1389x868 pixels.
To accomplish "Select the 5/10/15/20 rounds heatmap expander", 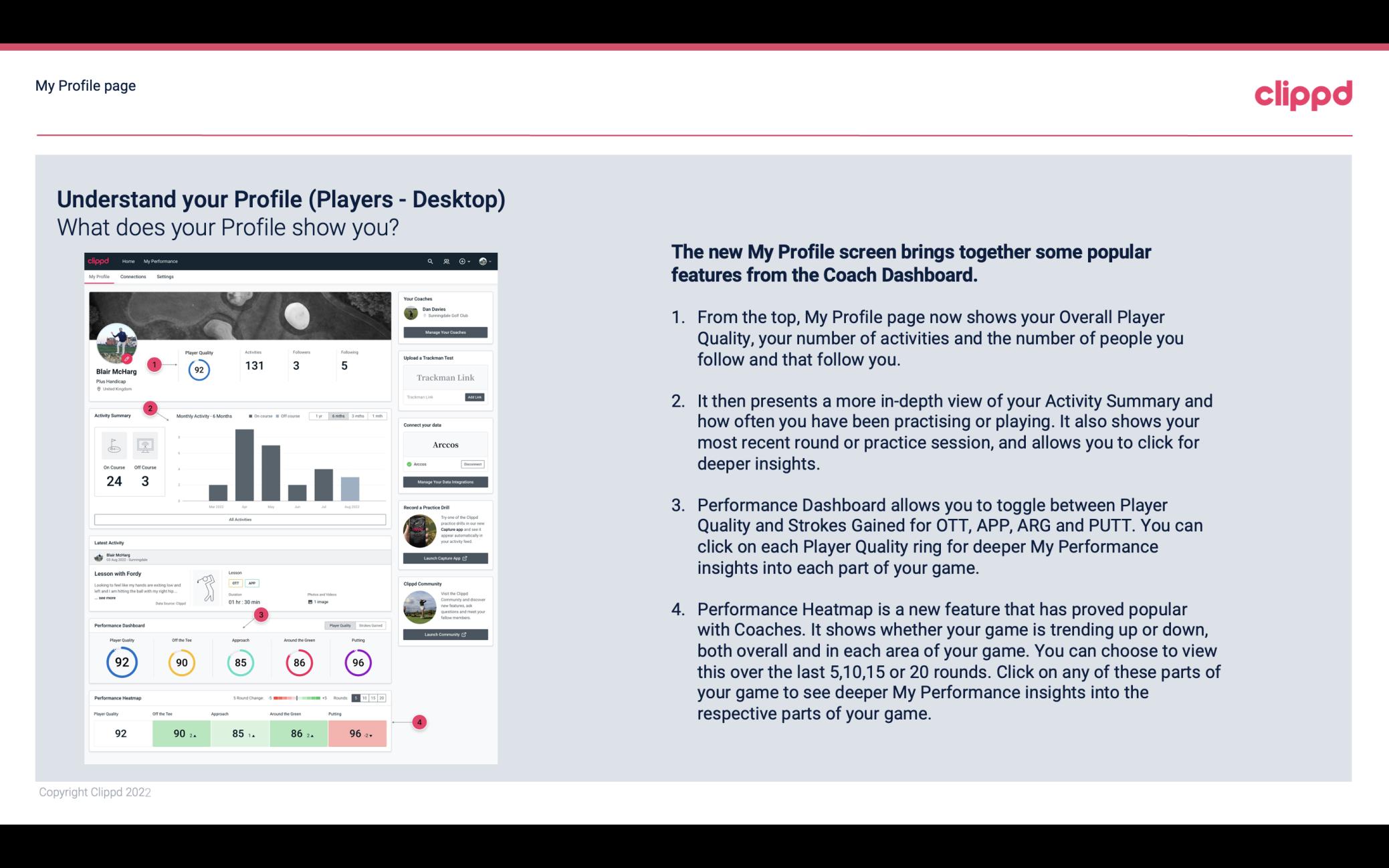I will pos(369,697).
